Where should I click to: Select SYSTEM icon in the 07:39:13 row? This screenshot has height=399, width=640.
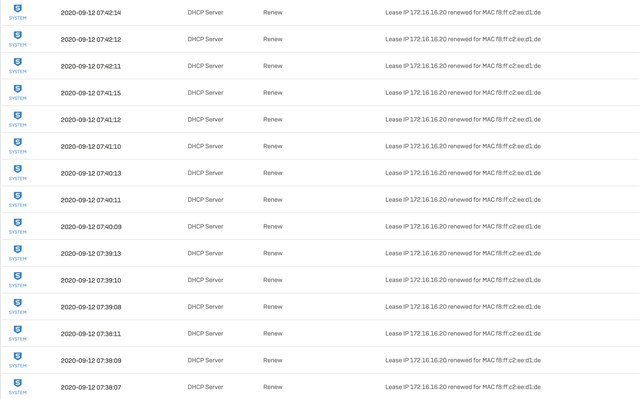[x=18, y=253]
